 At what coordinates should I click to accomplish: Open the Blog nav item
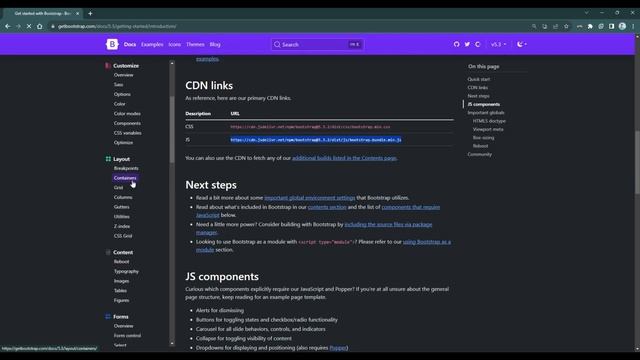tap(215, 44)
